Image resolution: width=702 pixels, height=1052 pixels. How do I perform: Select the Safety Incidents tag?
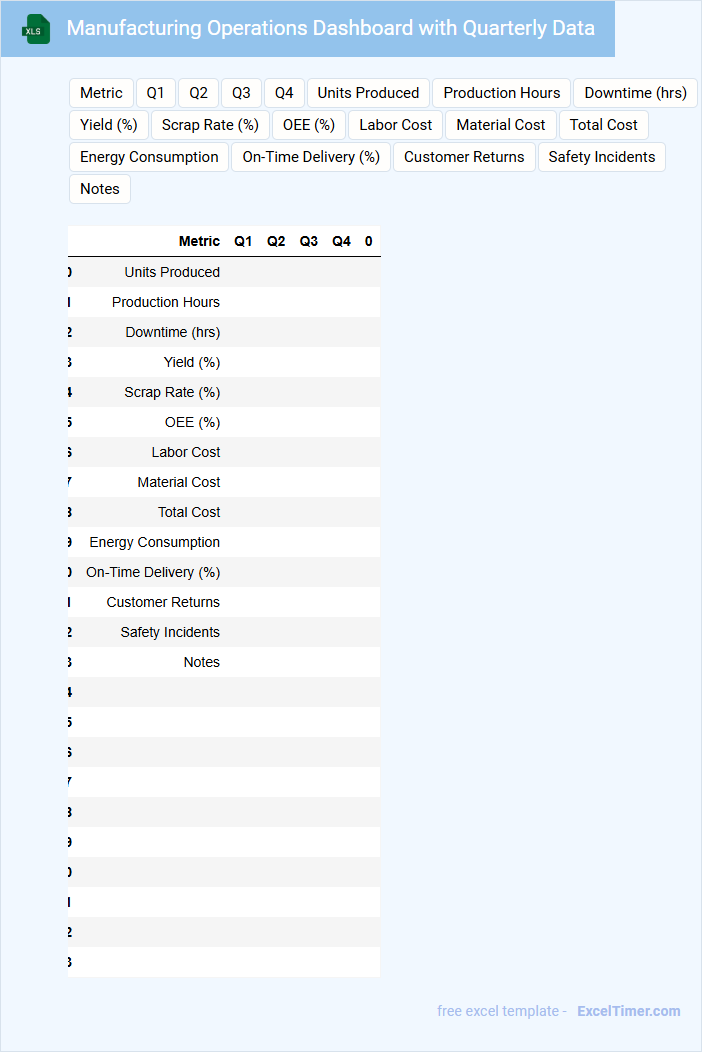point(601,157)
